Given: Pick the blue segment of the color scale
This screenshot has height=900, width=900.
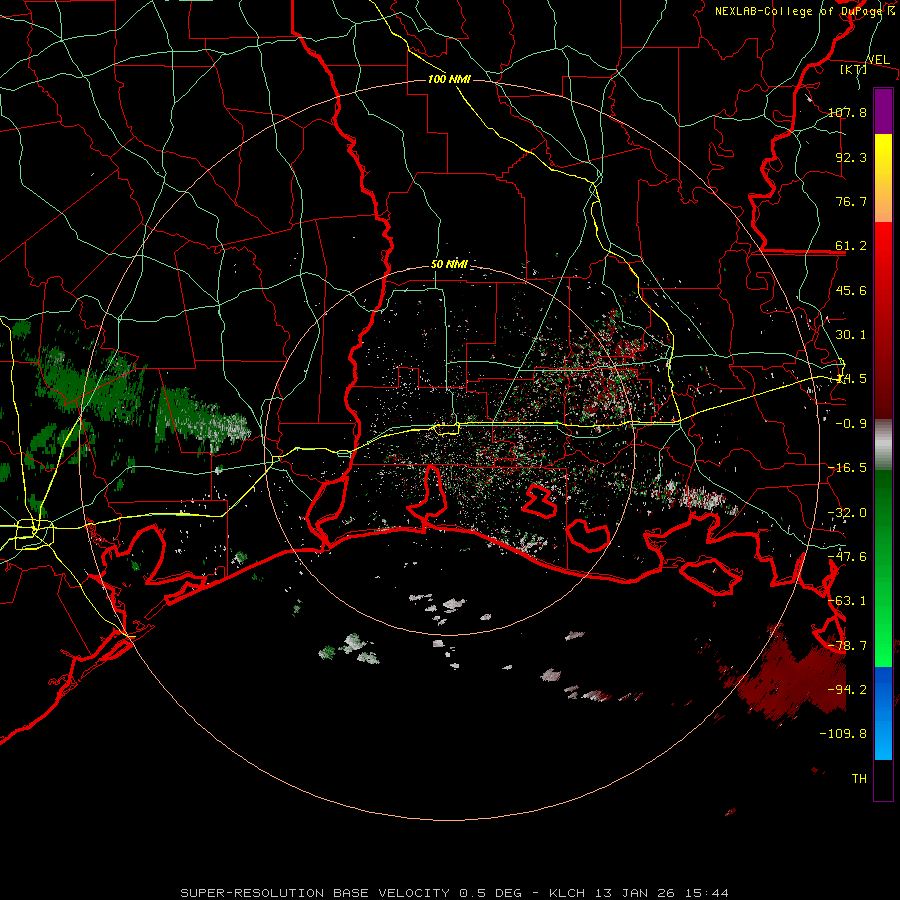Looking at the screenshot, I should click(x=883, y=713).
